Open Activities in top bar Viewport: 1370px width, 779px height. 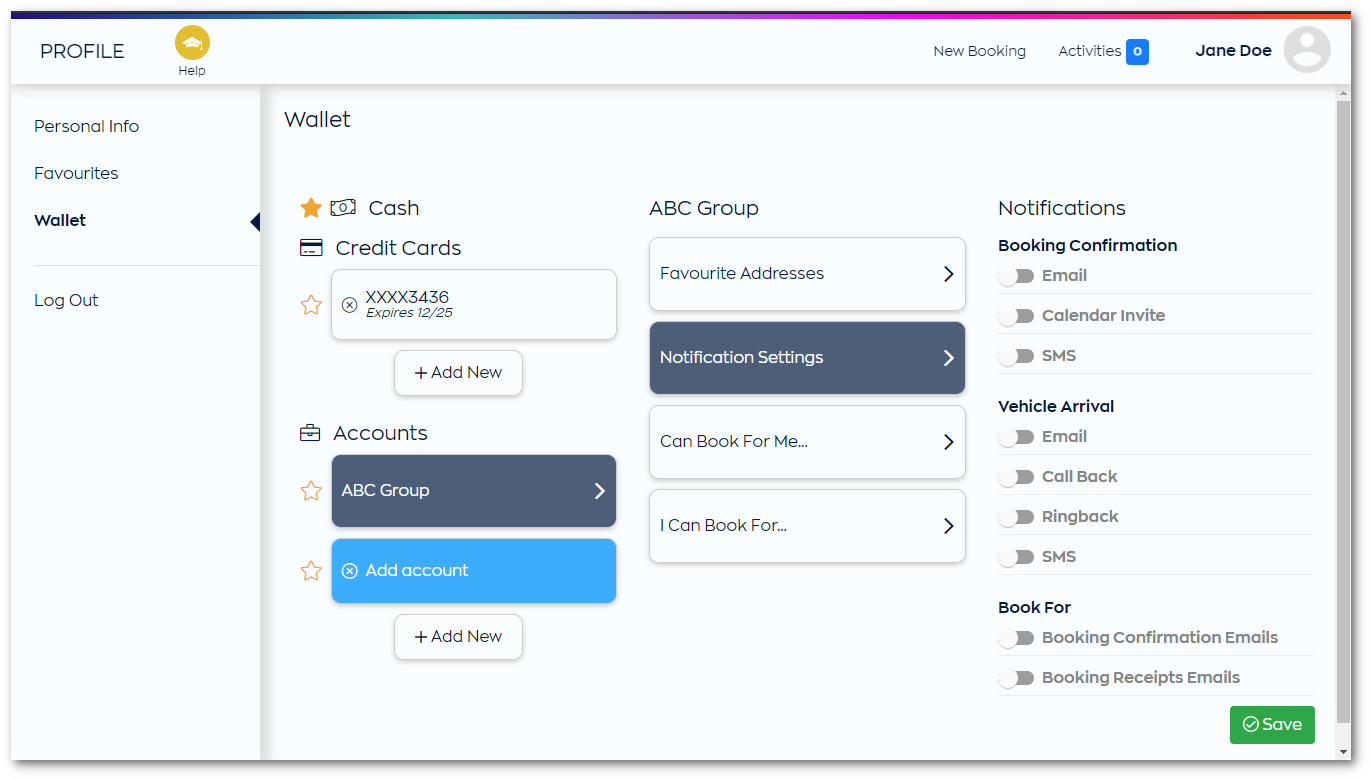coord(1089,51)
